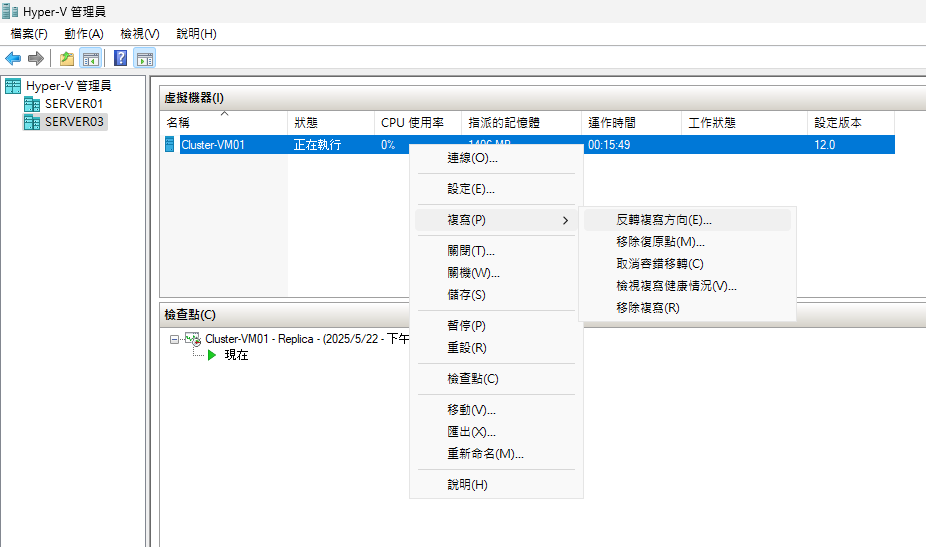The width and height of the screenshot is (926, 547).
Task: Open the 動作(A) menu
Action: (83, 34)
